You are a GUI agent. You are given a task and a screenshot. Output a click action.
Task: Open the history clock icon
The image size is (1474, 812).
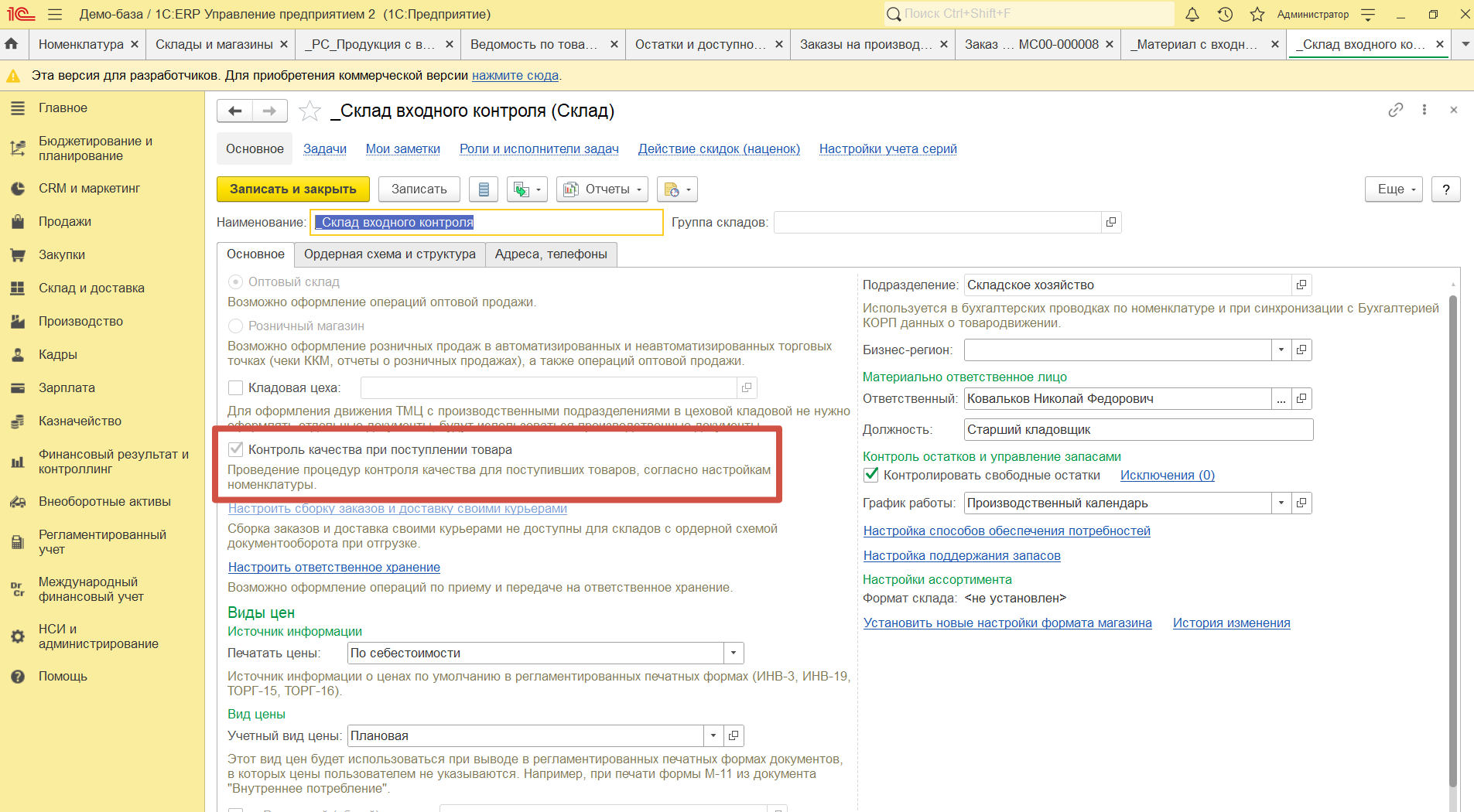click(x=1225, y=14)
